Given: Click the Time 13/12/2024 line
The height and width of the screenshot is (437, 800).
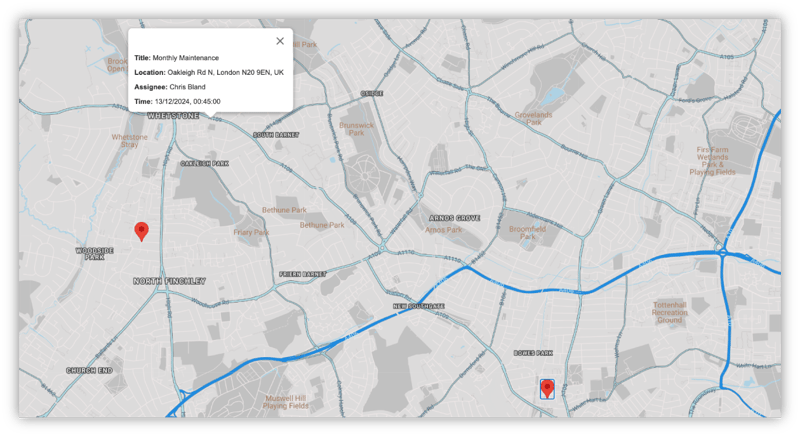Looking at the screenshot, I should 178,101.
